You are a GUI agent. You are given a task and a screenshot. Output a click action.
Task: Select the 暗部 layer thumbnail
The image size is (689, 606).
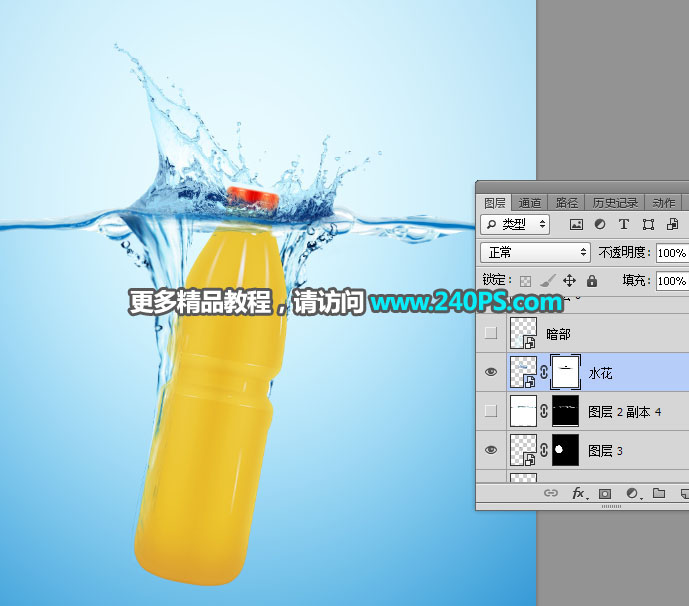click(523, 333)
